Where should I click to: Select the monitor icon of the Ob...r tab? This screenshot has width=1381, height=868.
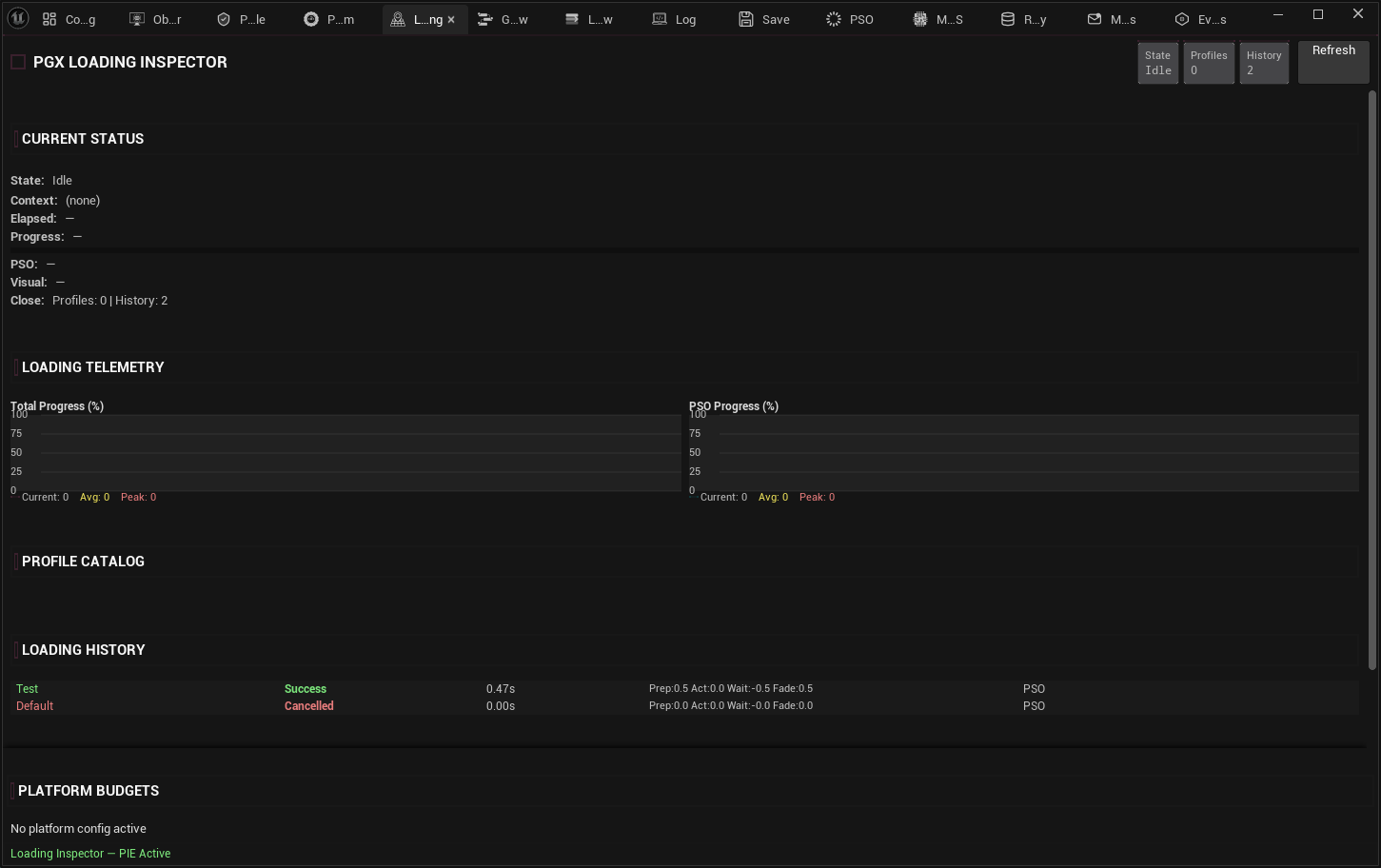click(137, 19)
